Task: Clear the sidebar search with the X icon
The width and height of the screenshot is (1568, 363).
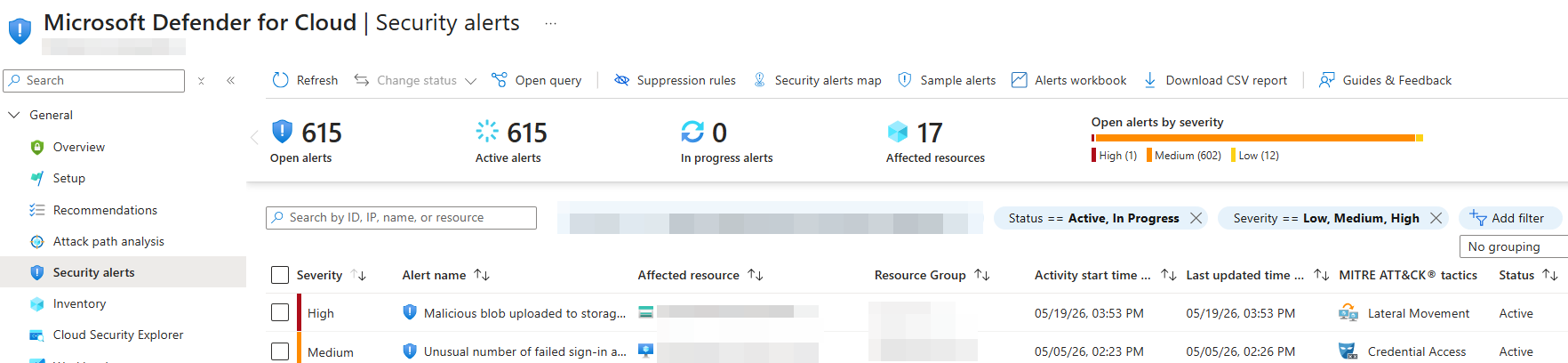Action: [x=201, y=81]
